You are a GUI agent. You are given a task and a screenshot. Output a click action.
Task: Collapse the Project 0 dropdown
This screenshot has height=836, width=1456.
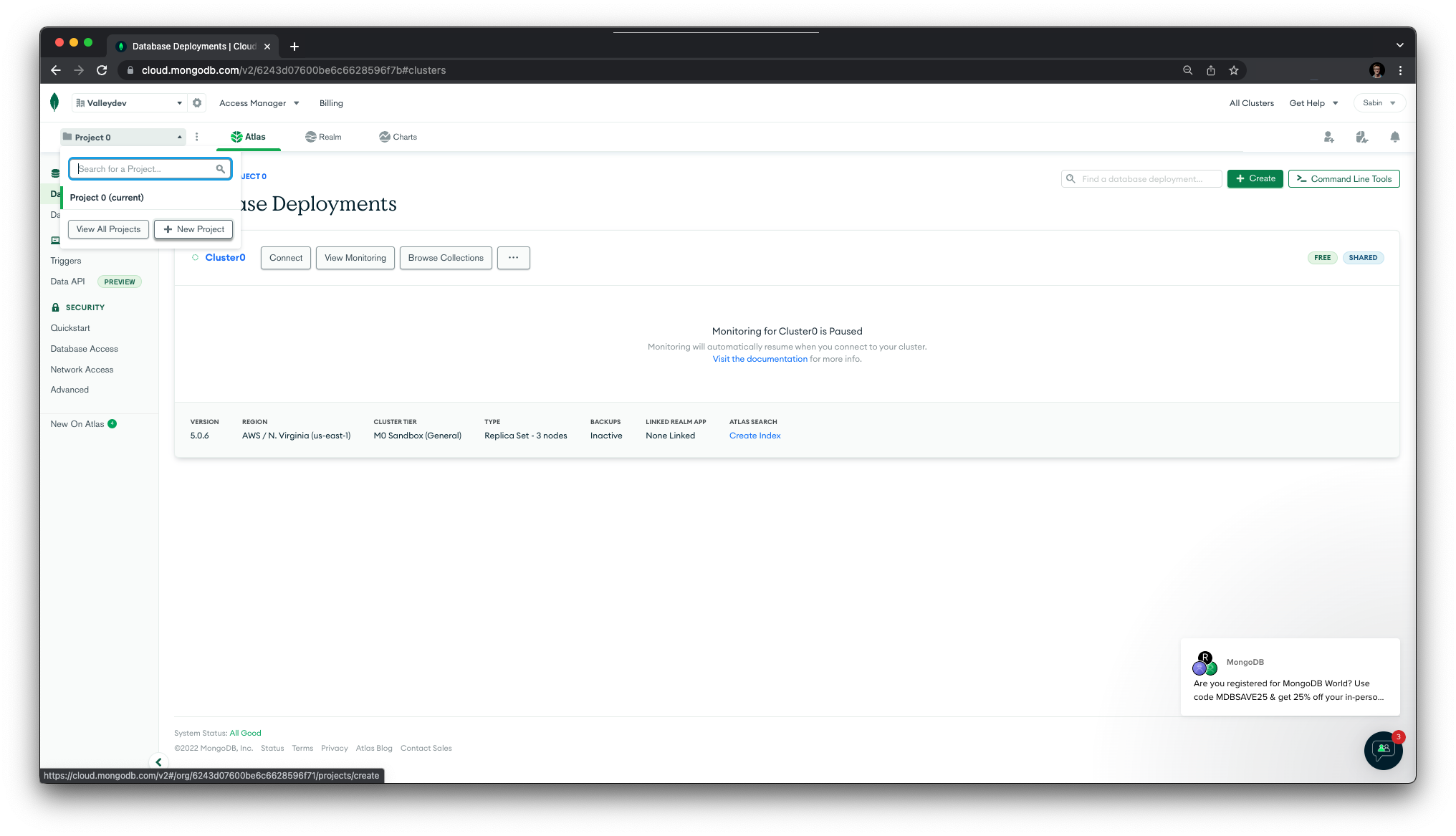pos(123,137)
